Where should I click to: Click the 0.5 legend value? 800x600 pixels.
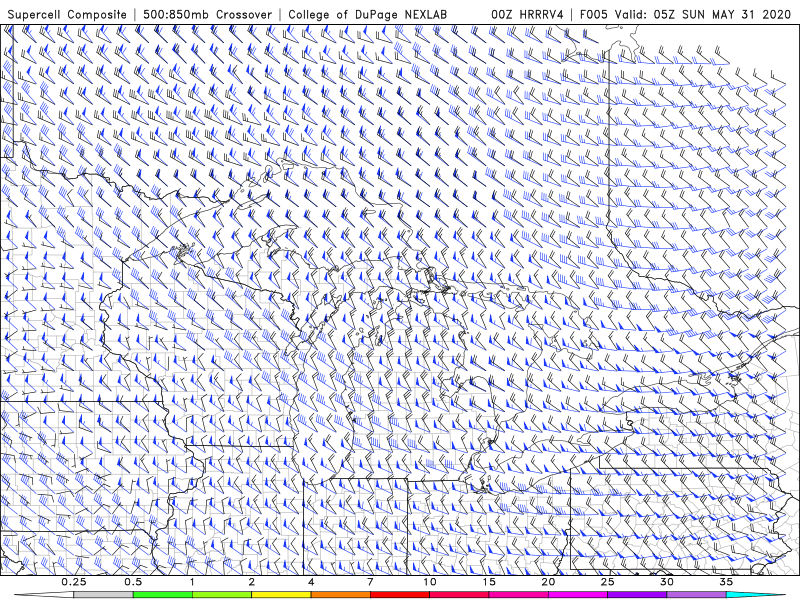click(x=133, y=582)
